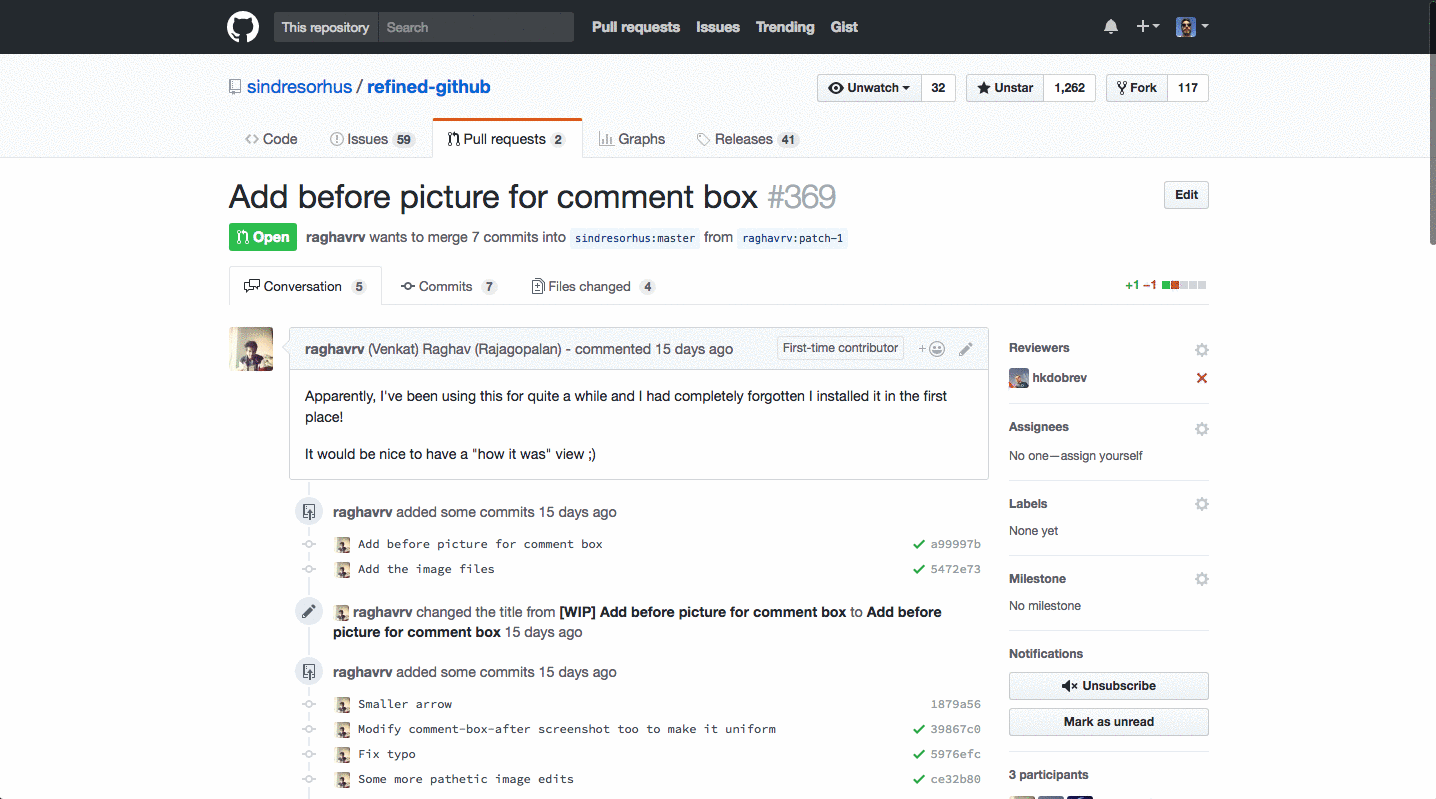Edit the pull request title
This screenshot has width=1436, height=799.
pyautogui.click(x=1186, y=195)
